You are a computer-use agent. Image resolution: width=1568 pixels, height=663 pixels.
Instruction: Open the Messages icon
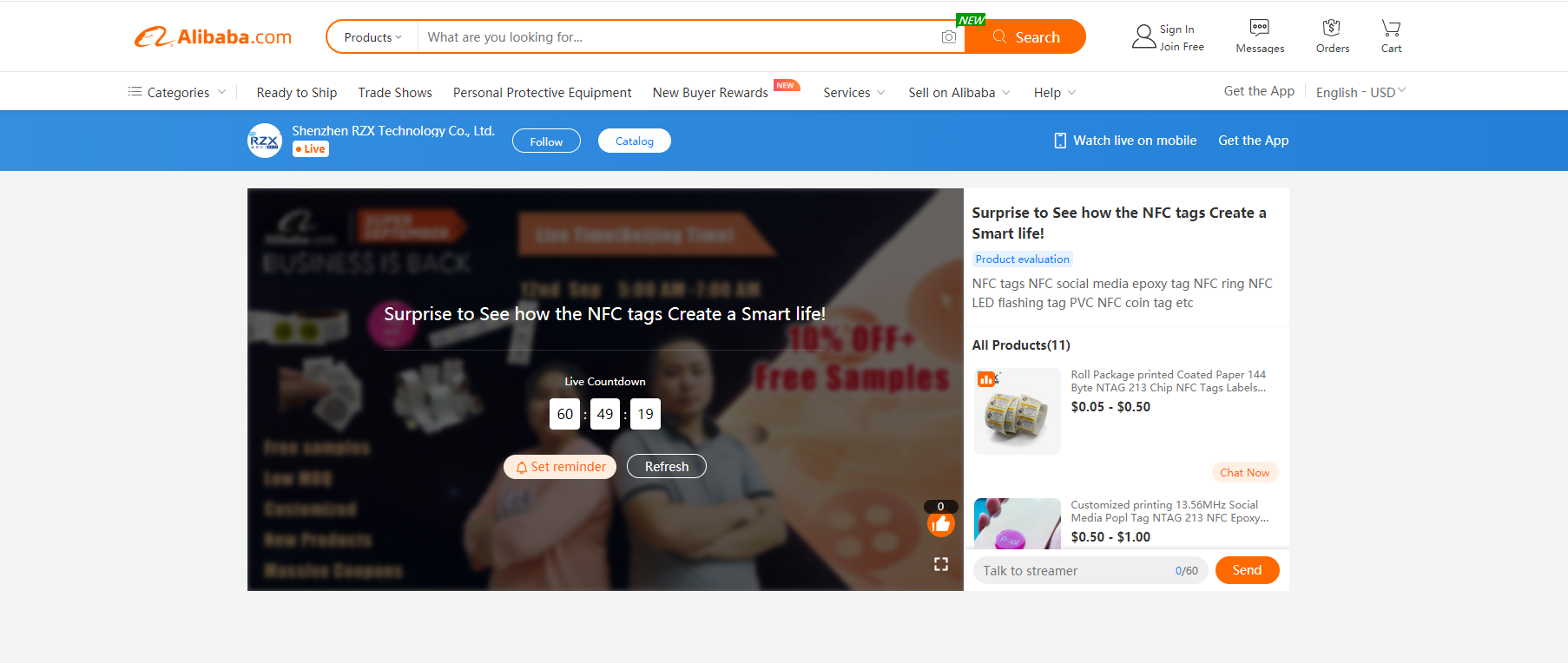click(1259, 28)
